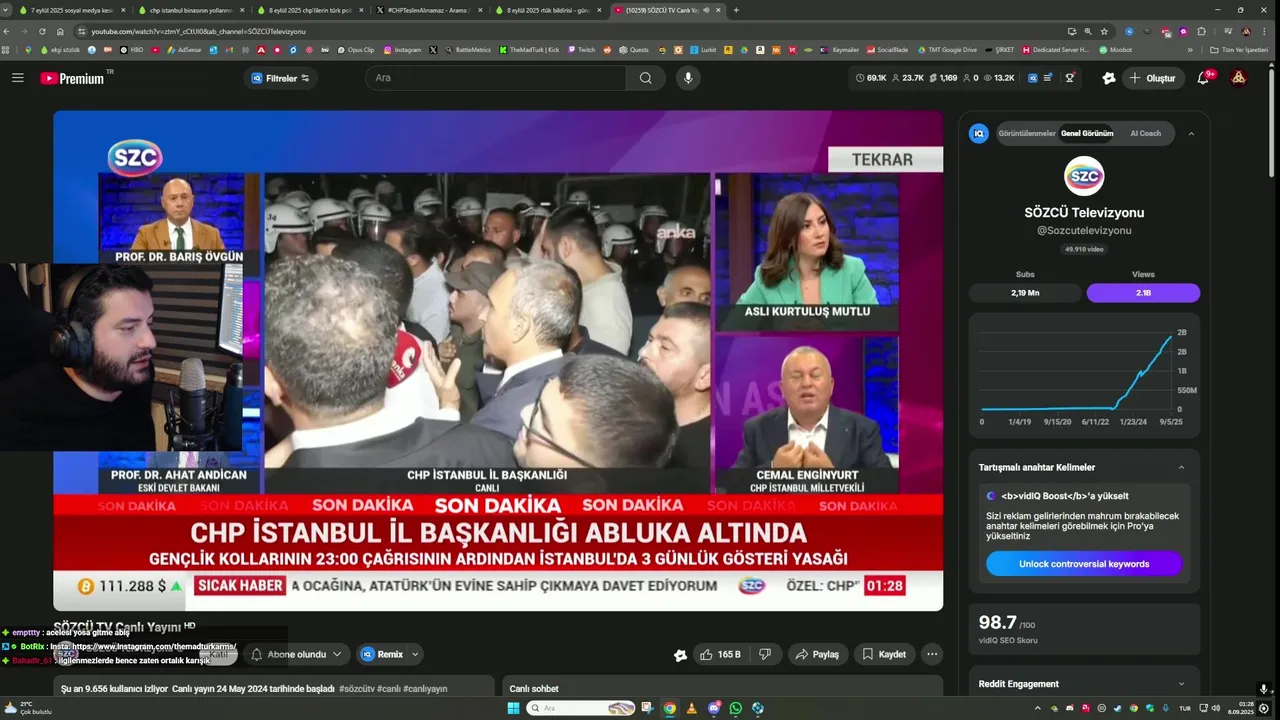The image size is (1280, 720).
Task: Open the Tüm Yer İşaretleri folder
Action: tap(1238, 49)
